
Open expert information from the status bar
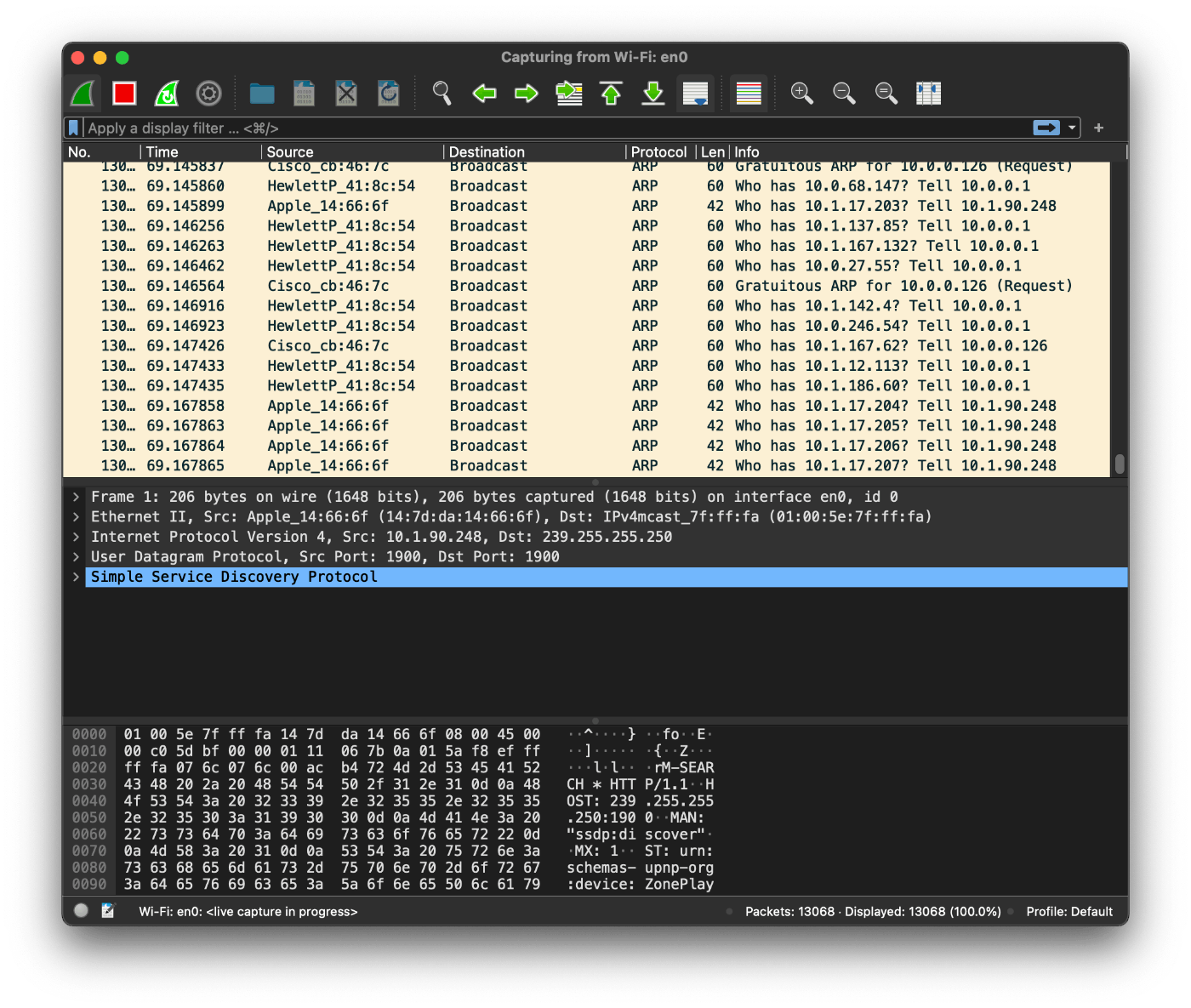point(80,910)
